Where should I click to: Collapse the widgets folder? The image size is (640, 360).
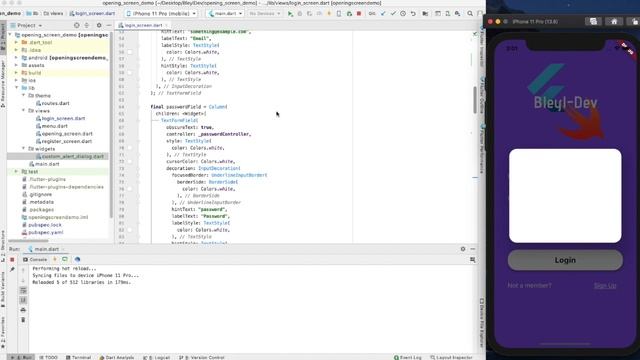[x=23, y=149]
